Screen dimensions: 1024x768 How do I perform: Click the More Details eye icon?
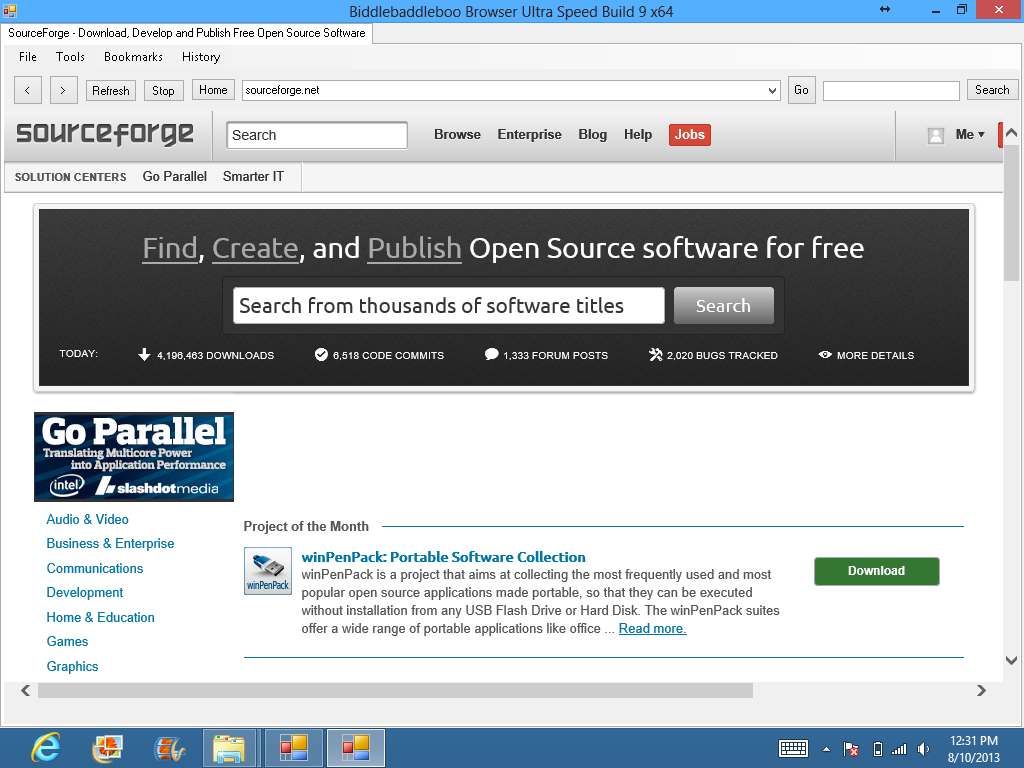tap(825, 355)
